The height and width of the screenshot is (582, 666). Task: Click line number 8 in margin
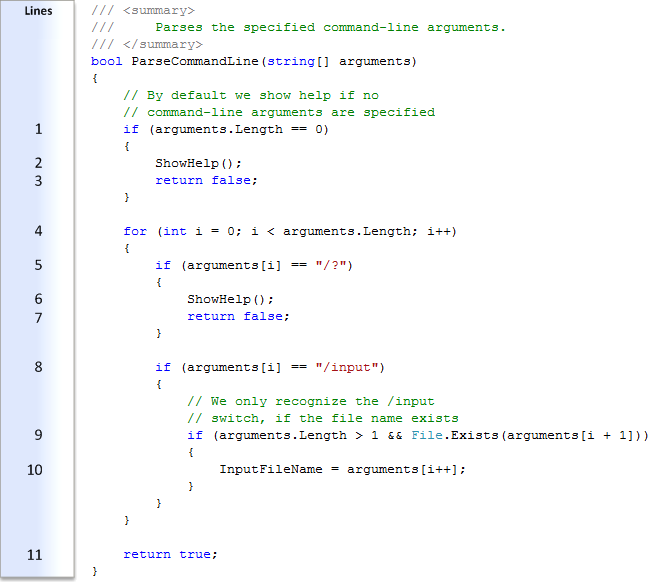pos(38,367)
